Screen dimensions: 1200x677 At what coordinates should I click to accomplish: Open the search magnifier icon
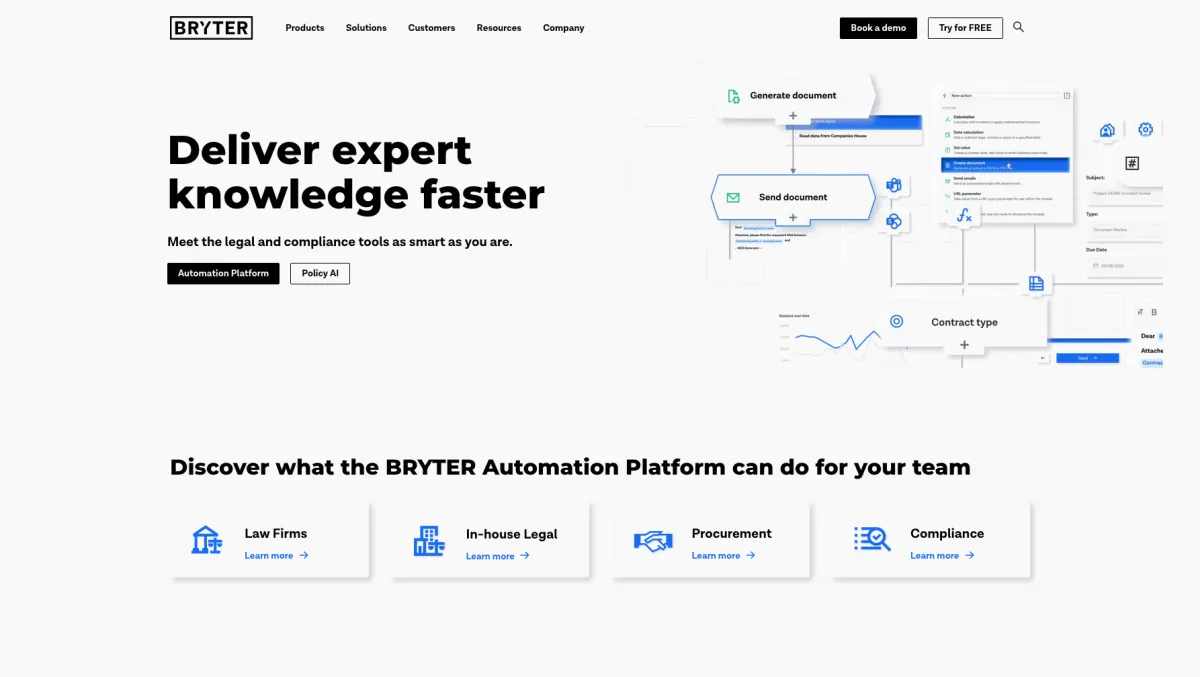click(x=1018, y=27)
